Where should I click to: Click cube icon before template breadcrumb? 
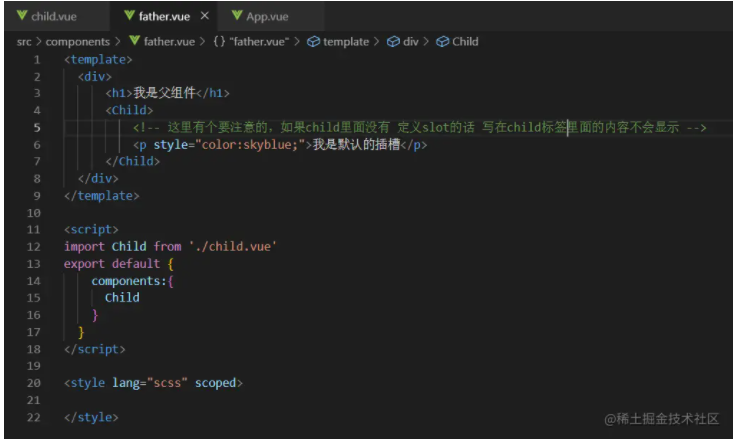coord(313,42)
